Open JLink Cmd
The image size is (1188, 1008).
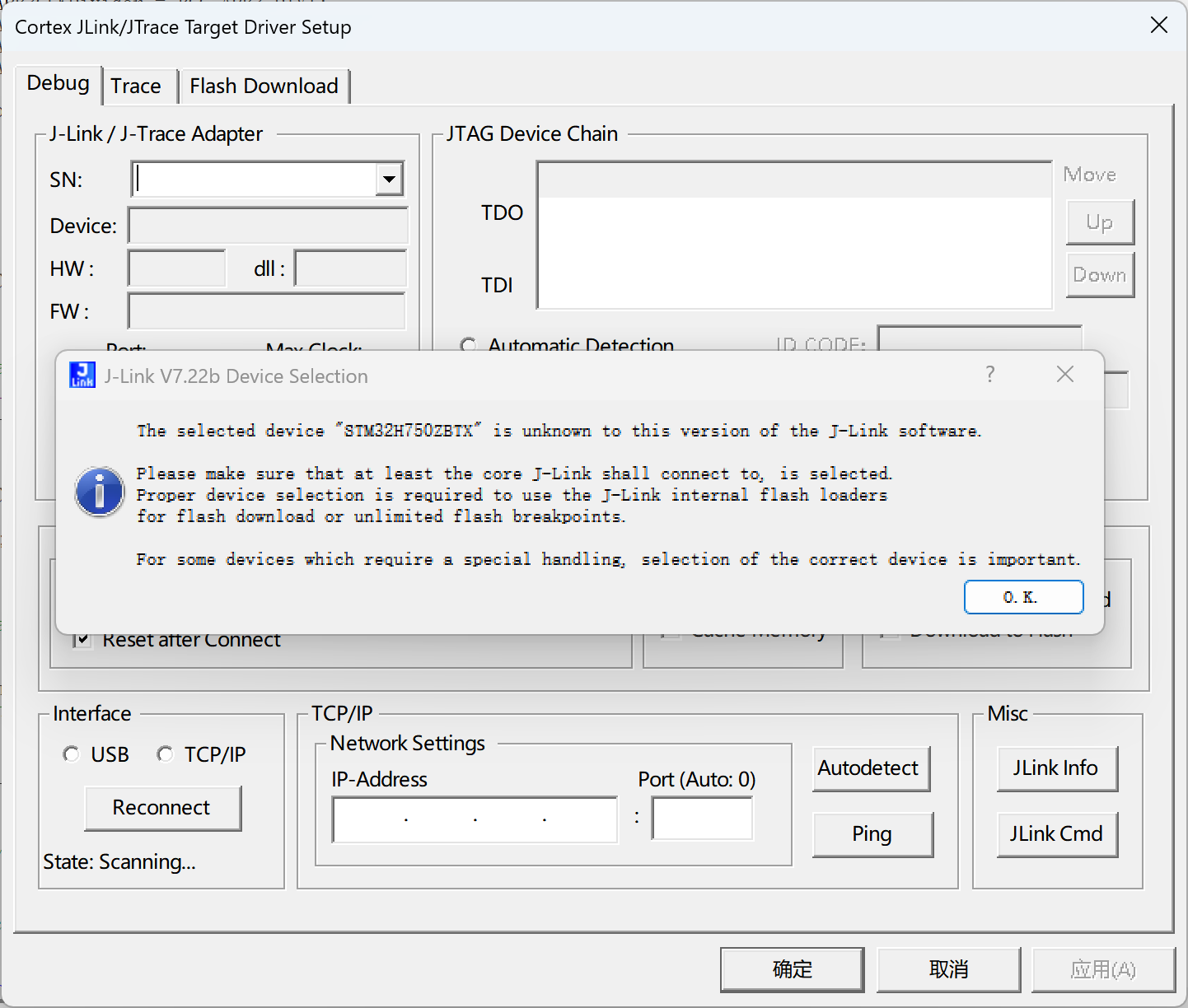(x=1057, y=834)
